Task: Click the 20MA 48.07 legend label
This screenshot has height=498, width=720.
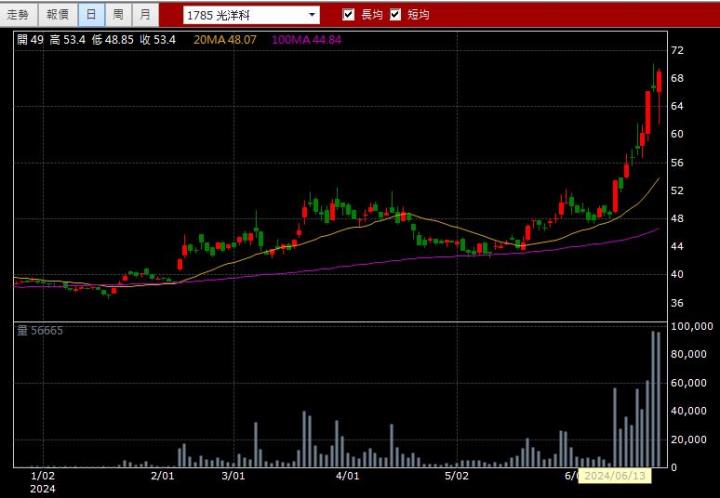Action: [x=226, y=39]
